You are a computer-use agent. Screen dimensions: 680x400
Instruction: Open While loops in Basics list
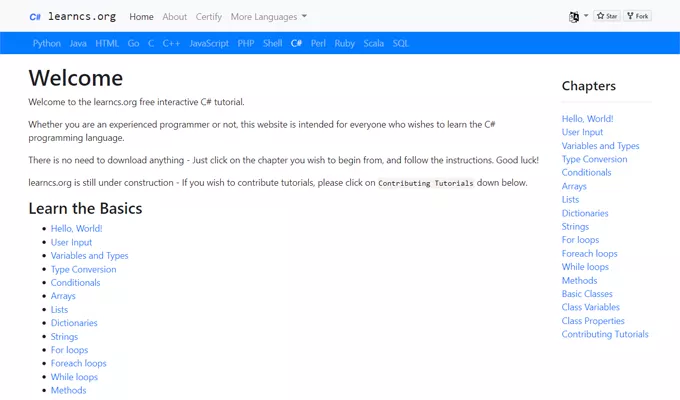coord(74,377)
